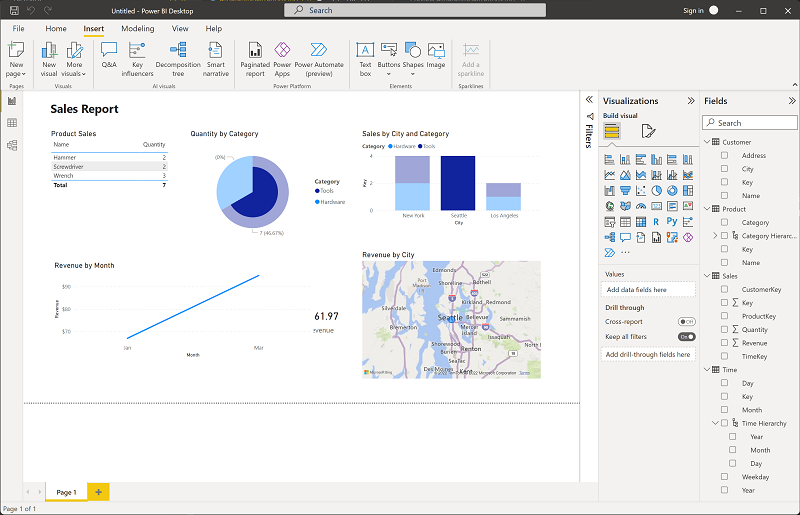Insert a Smart narrative visual

215,59
